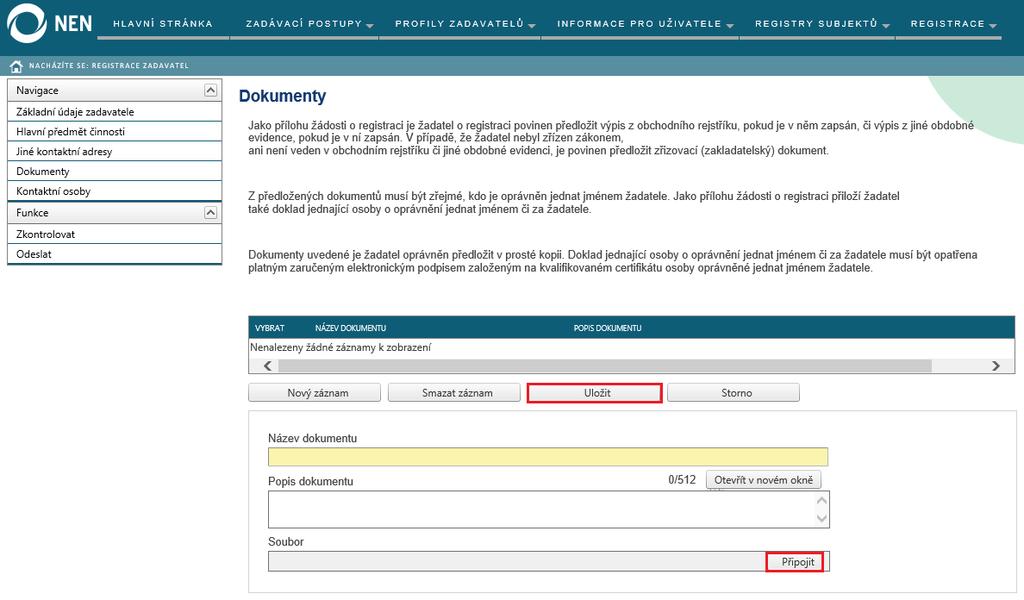
Task: Go to Základní údaje zadavatele
Action: click(x=114, y=112)
